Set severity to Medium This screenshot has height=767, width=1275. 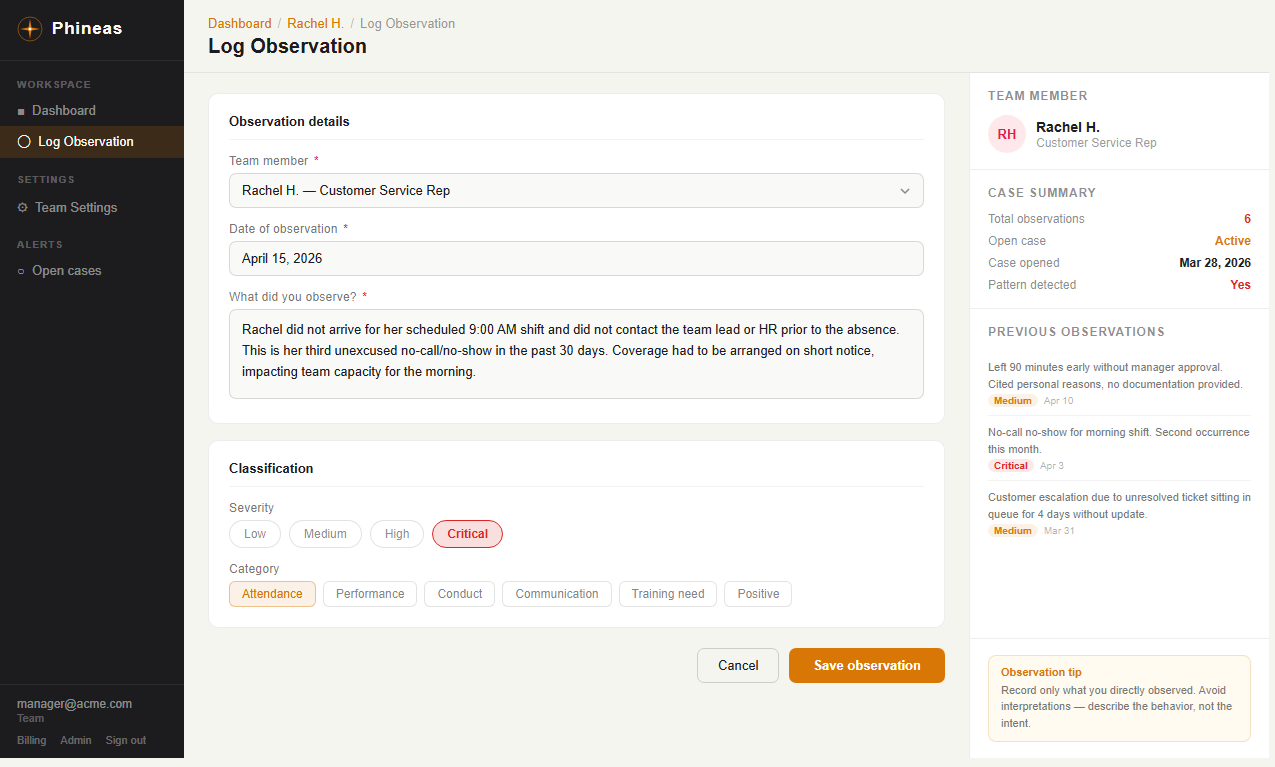325,534
